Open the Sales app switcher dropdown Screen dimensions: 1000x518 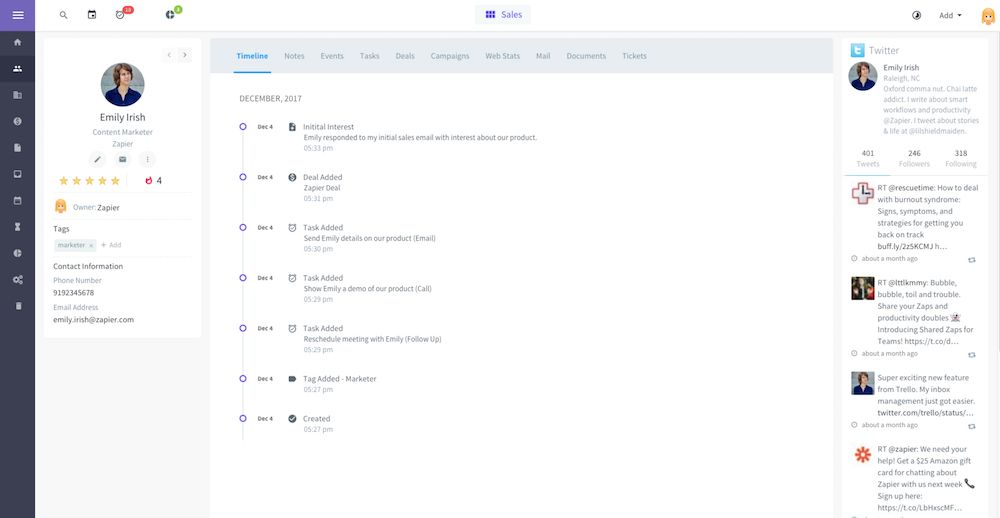503,15
